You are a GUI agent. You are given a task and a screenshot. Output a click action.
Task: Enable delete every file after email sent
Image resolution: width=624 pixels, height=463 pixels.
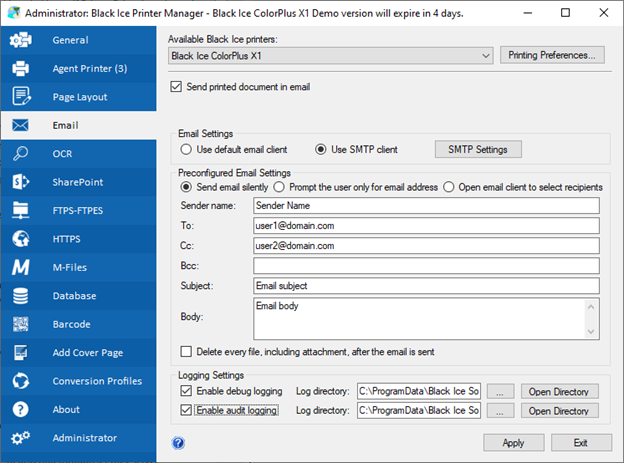click(x=186, y=352)
